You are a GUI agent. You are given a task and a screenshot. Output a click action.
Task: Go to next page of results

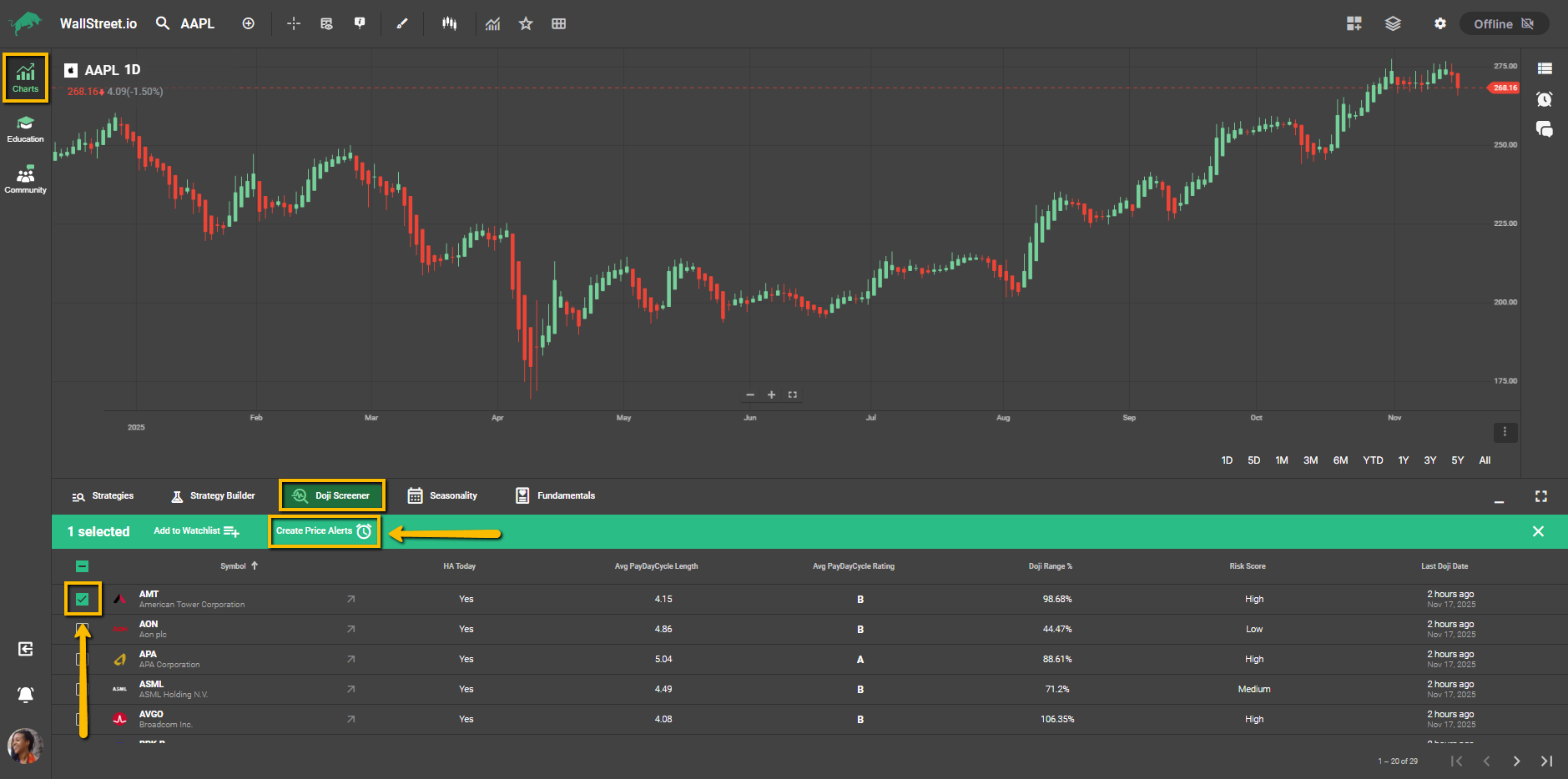point(1516,761)
